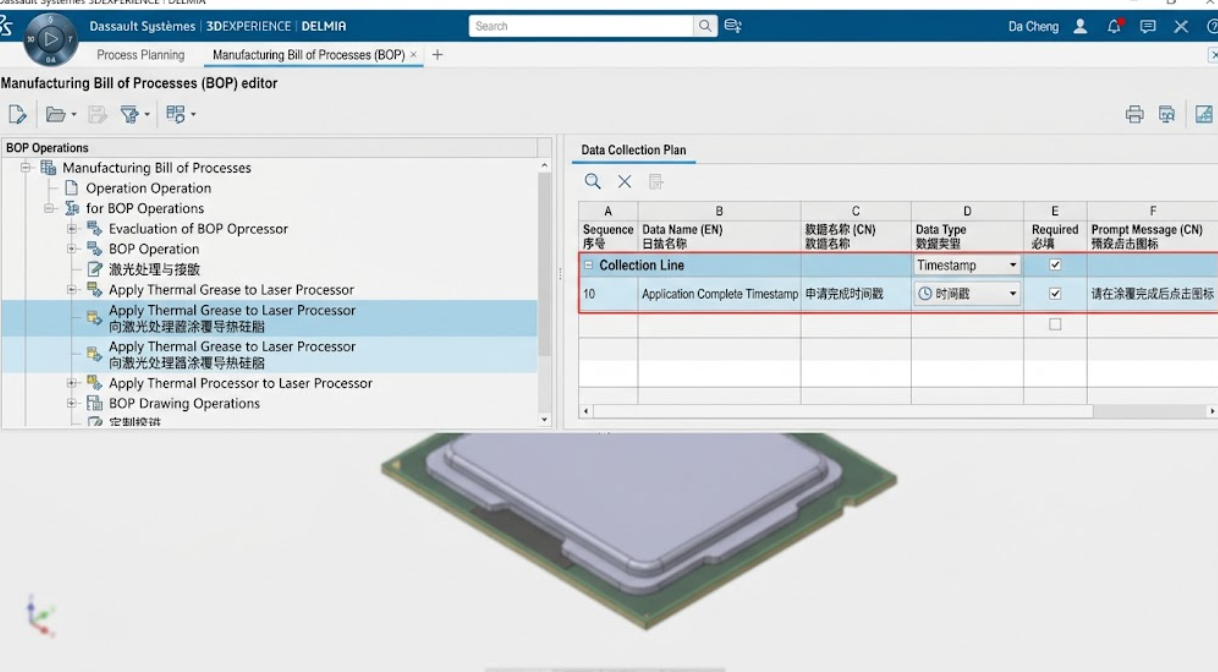Select column header B
Image resolution: width=1218 pixels, height=672 pixels.
[x=719, y=211]
